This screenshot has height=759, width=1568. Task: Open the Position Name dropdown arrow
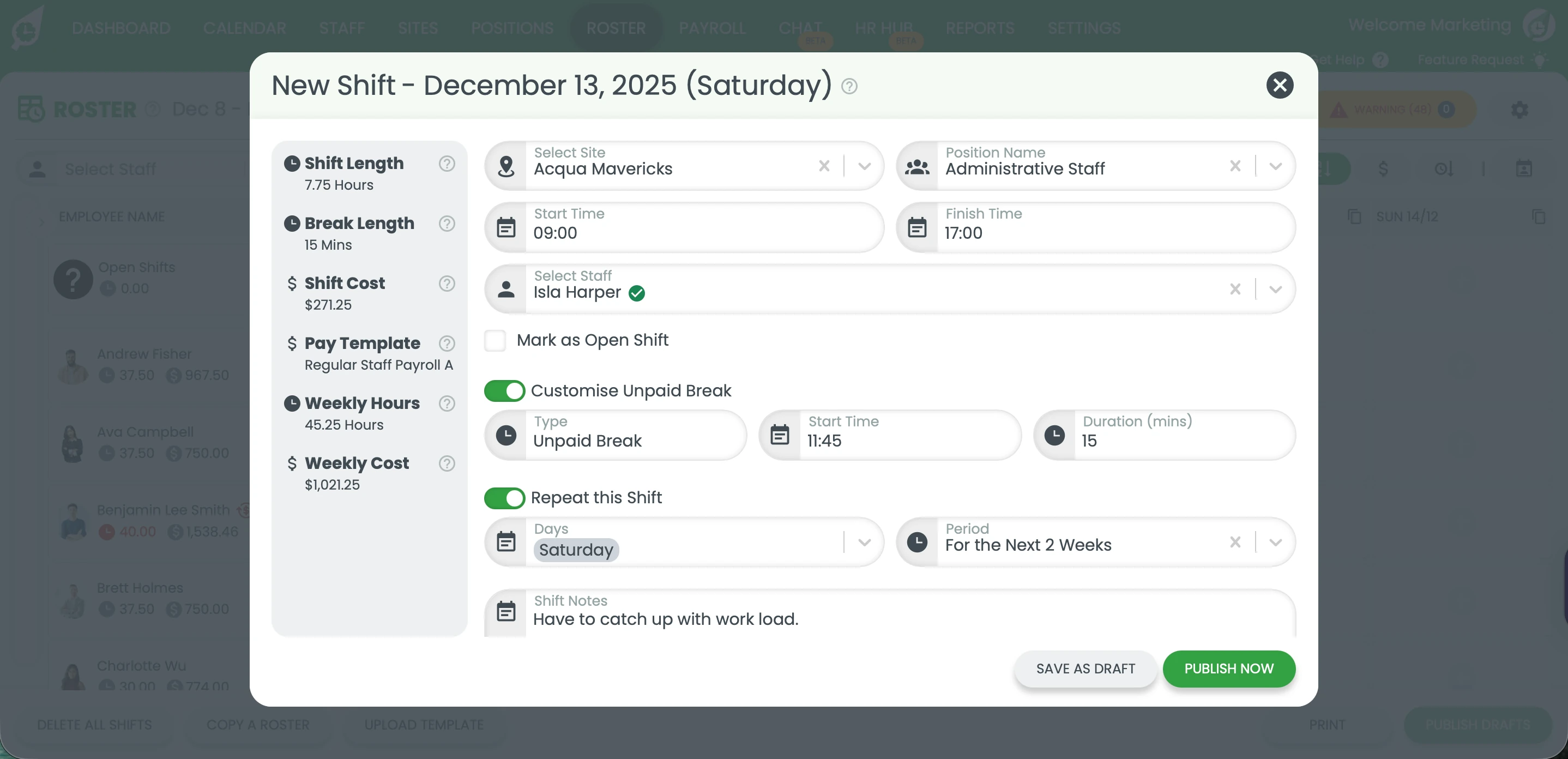[1275, 166]
